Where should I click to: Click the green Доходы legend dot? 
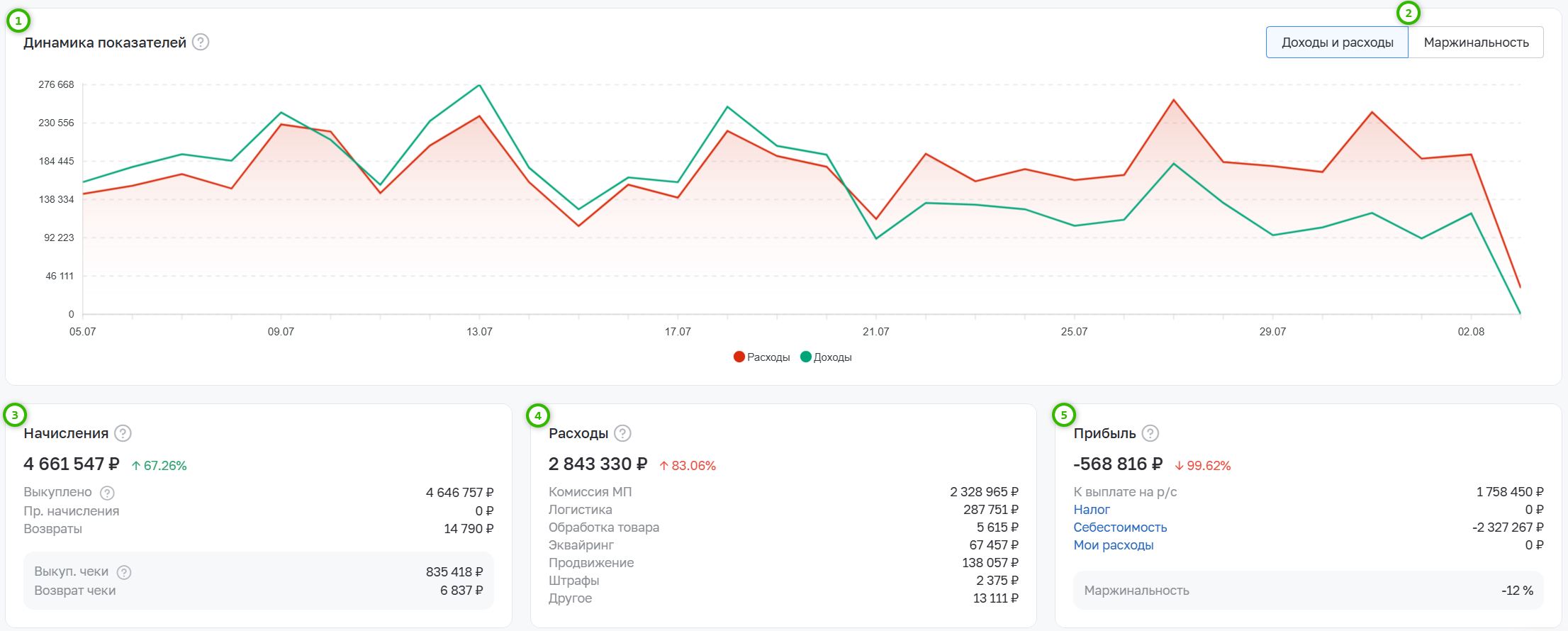tap(805, 357)
